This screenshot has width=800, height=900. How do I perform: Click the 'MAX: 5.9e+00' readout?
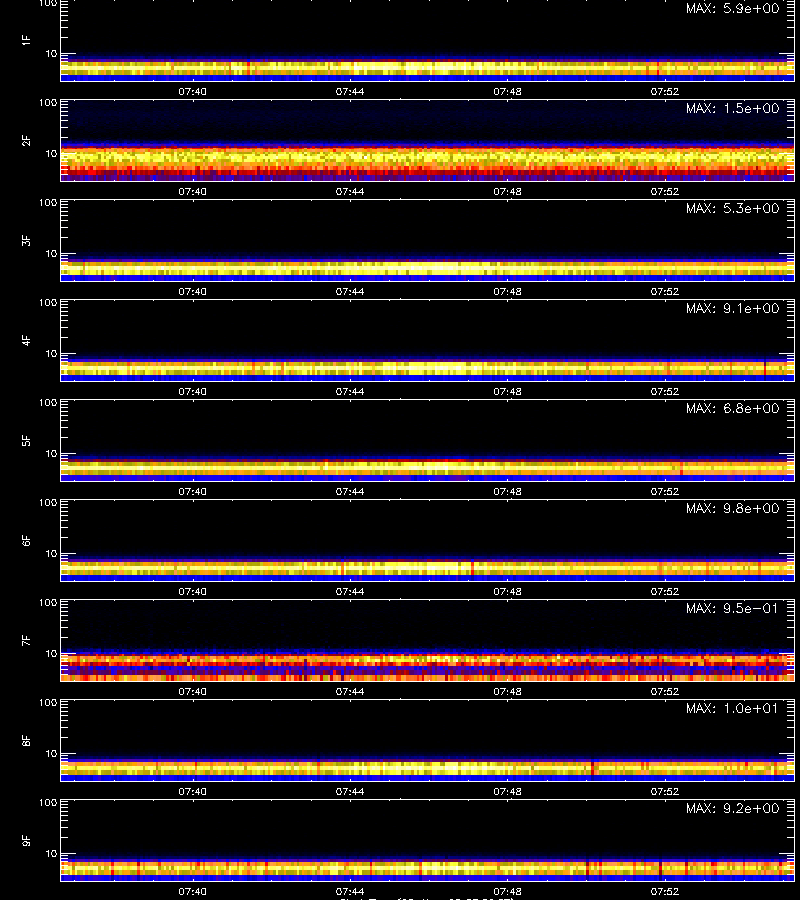732,9
